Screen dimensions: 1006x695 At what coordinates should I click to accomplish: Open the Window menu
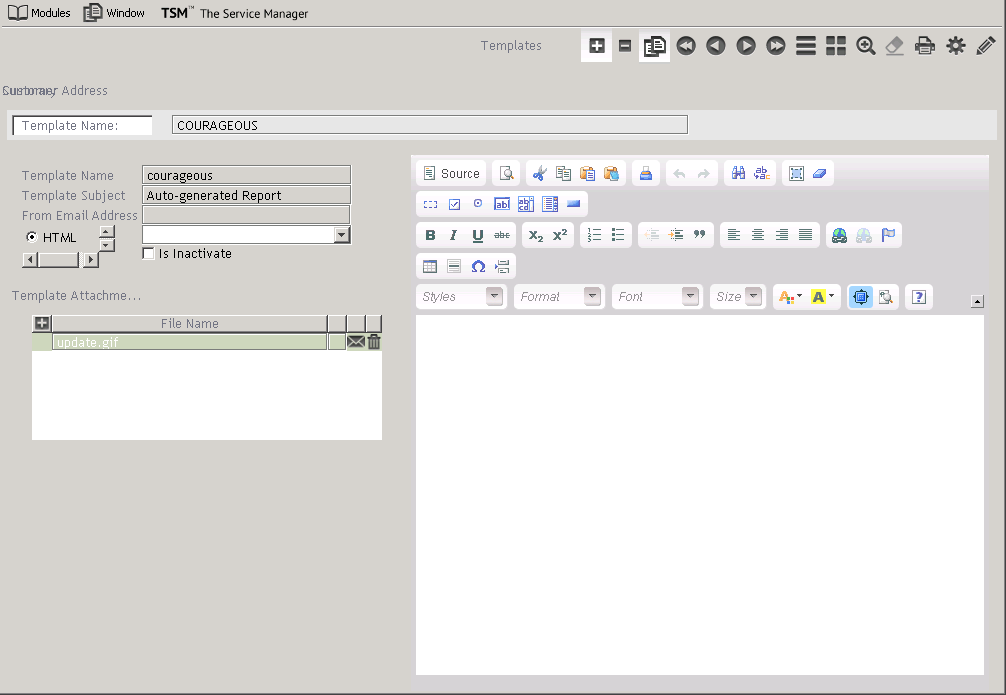tap(114, 13)
